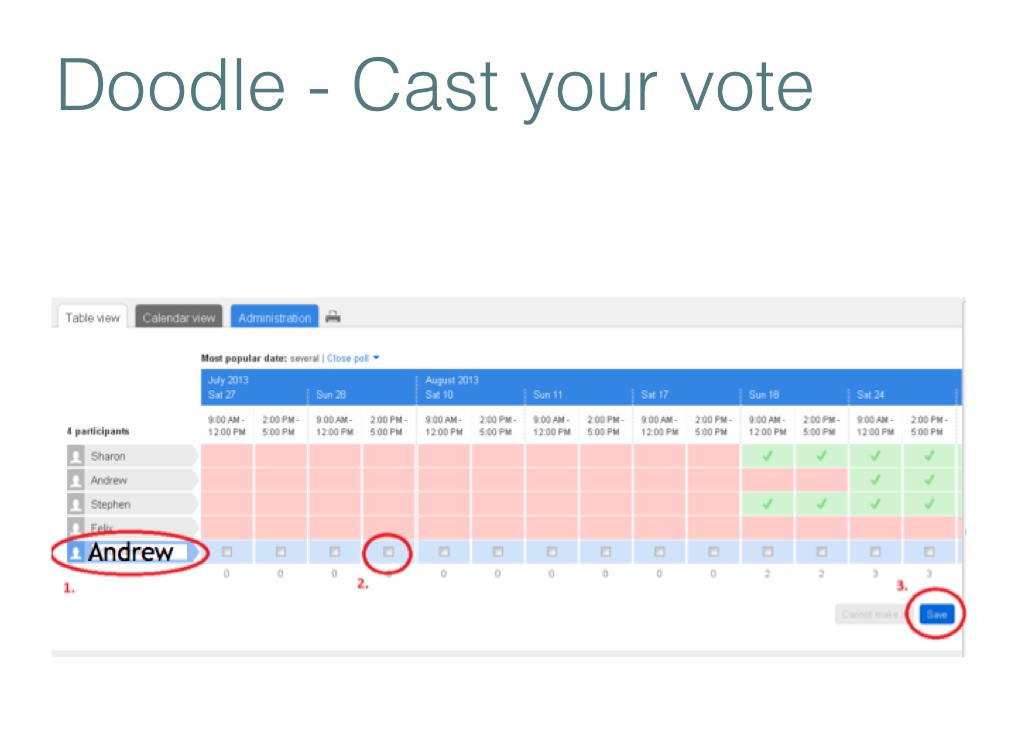Click the name input field containing Andrew

click(x=136, y=552)
